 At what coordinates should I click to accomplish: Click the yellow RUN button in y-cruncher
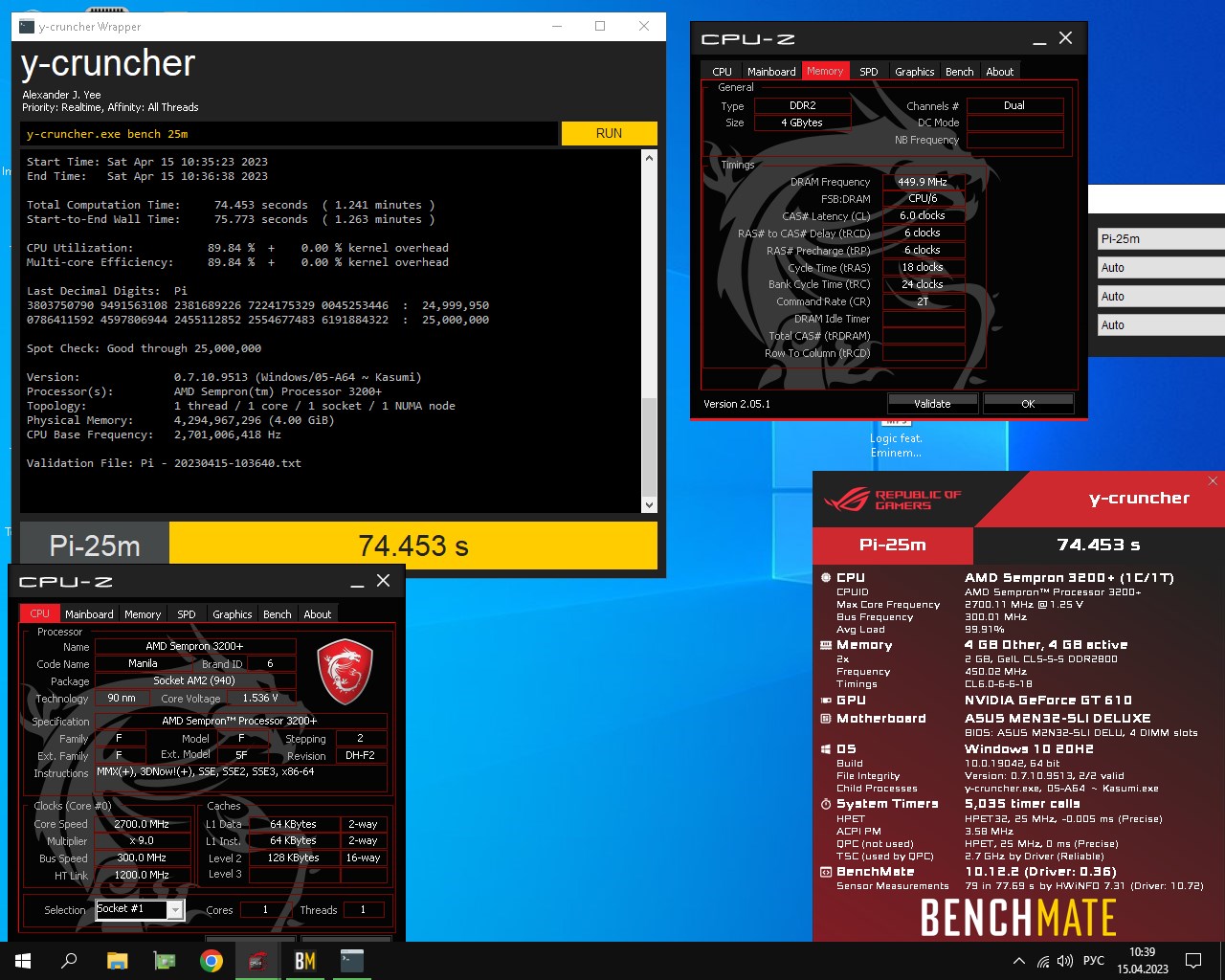(x=609, y=133)
